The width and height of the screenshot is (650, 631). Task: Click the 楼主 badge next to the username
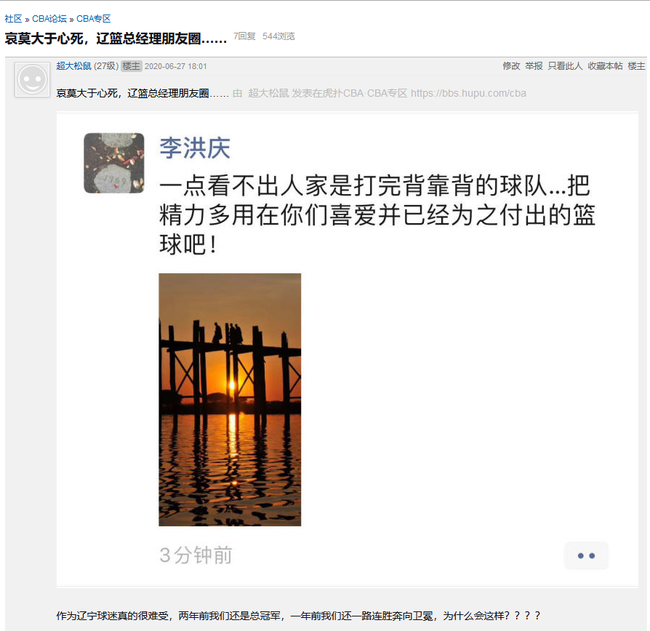131,66
